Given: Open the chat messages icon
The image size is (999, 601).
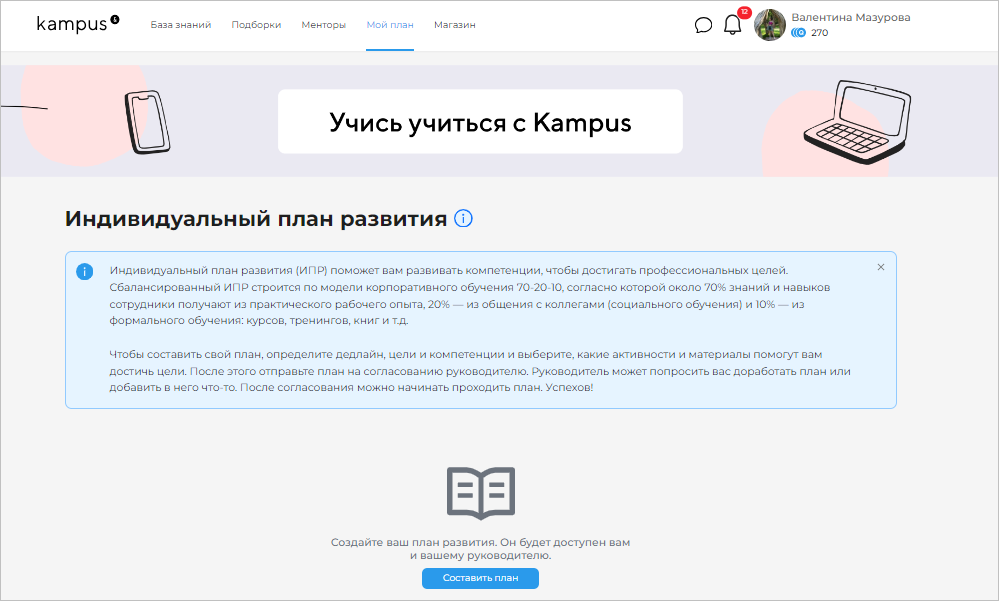Looking at the screenshot, I should [x=703, y=25].
